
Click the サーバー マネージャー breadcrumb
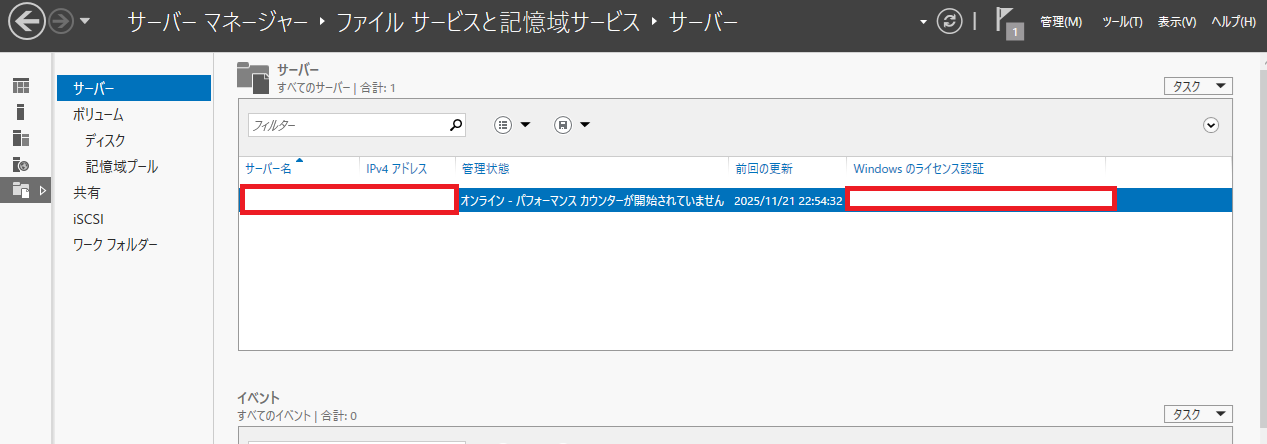pyautogui.click(x=215, y=22)
